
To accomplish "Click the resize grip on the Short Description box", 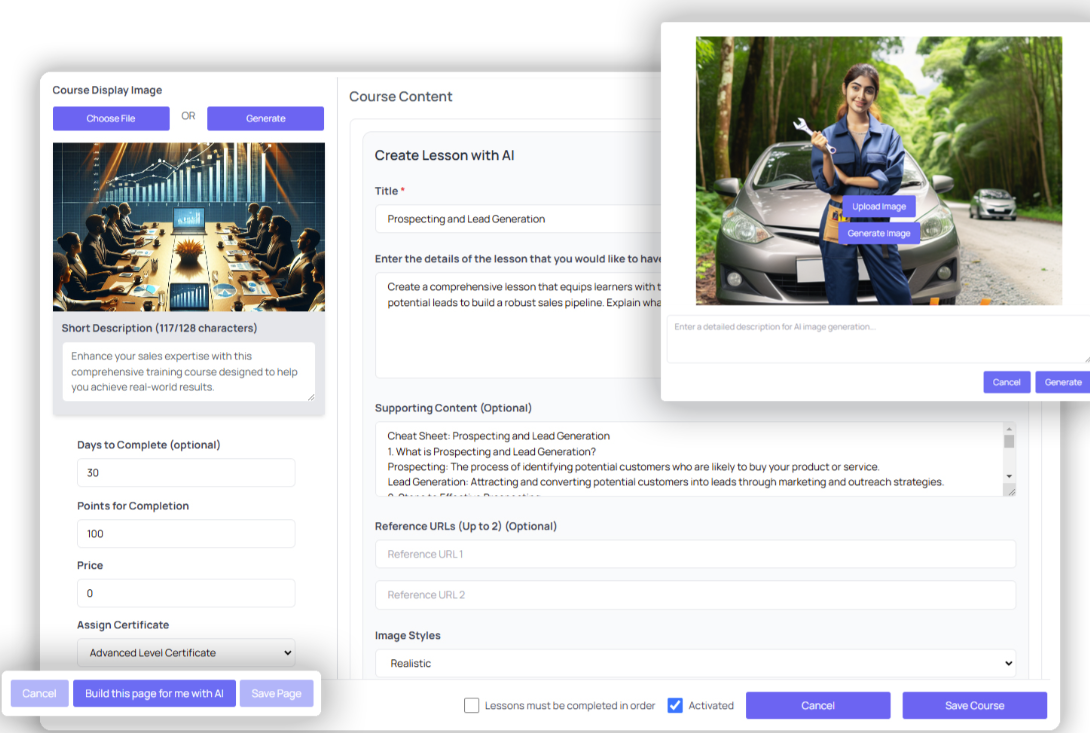I will (310, 398).
